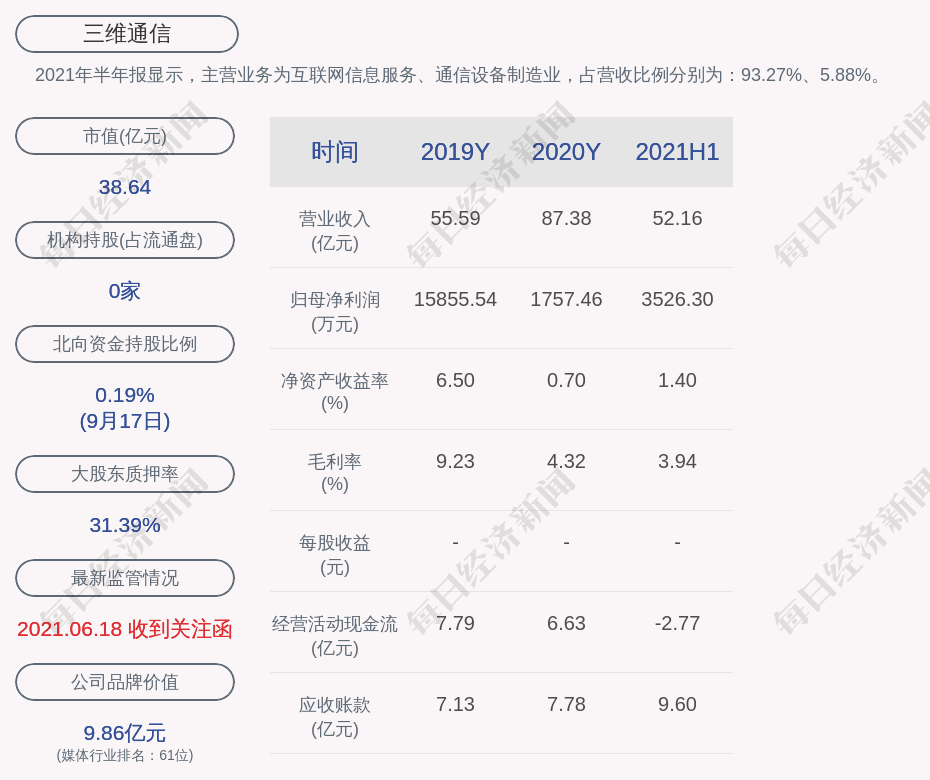Viewport: 930px width, 780px height.
Task: Click market value figure 38.64
Action: click(125, 187)
